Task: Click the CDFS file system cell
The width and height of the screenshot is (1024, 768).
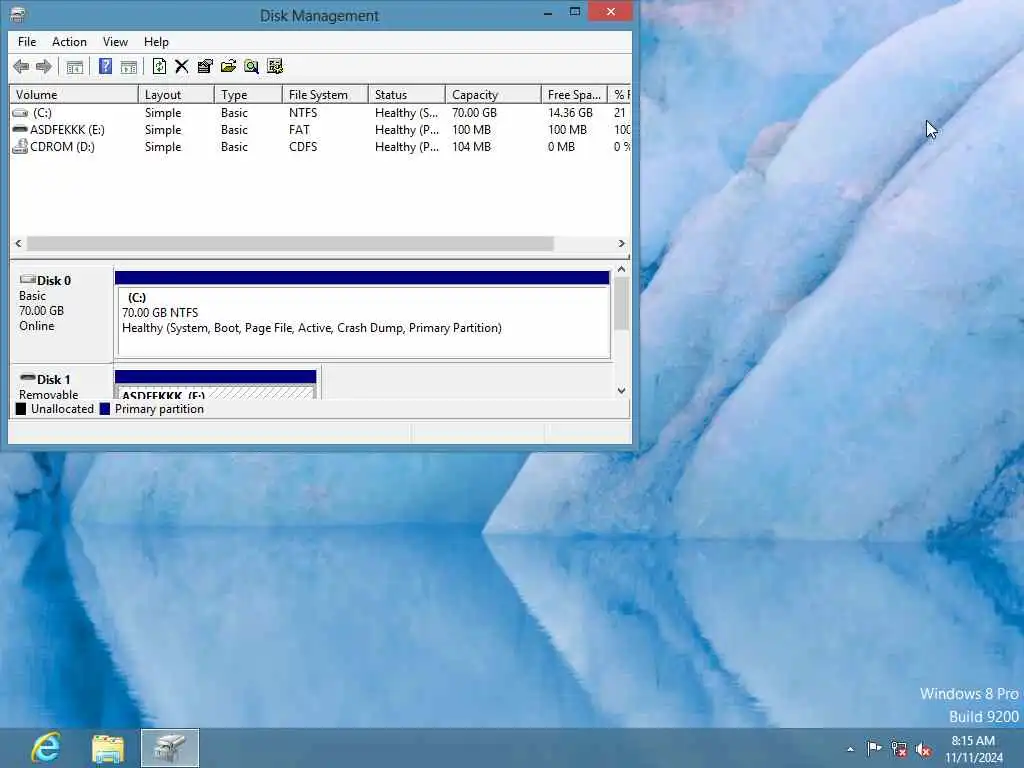Action: click(303, 147)
